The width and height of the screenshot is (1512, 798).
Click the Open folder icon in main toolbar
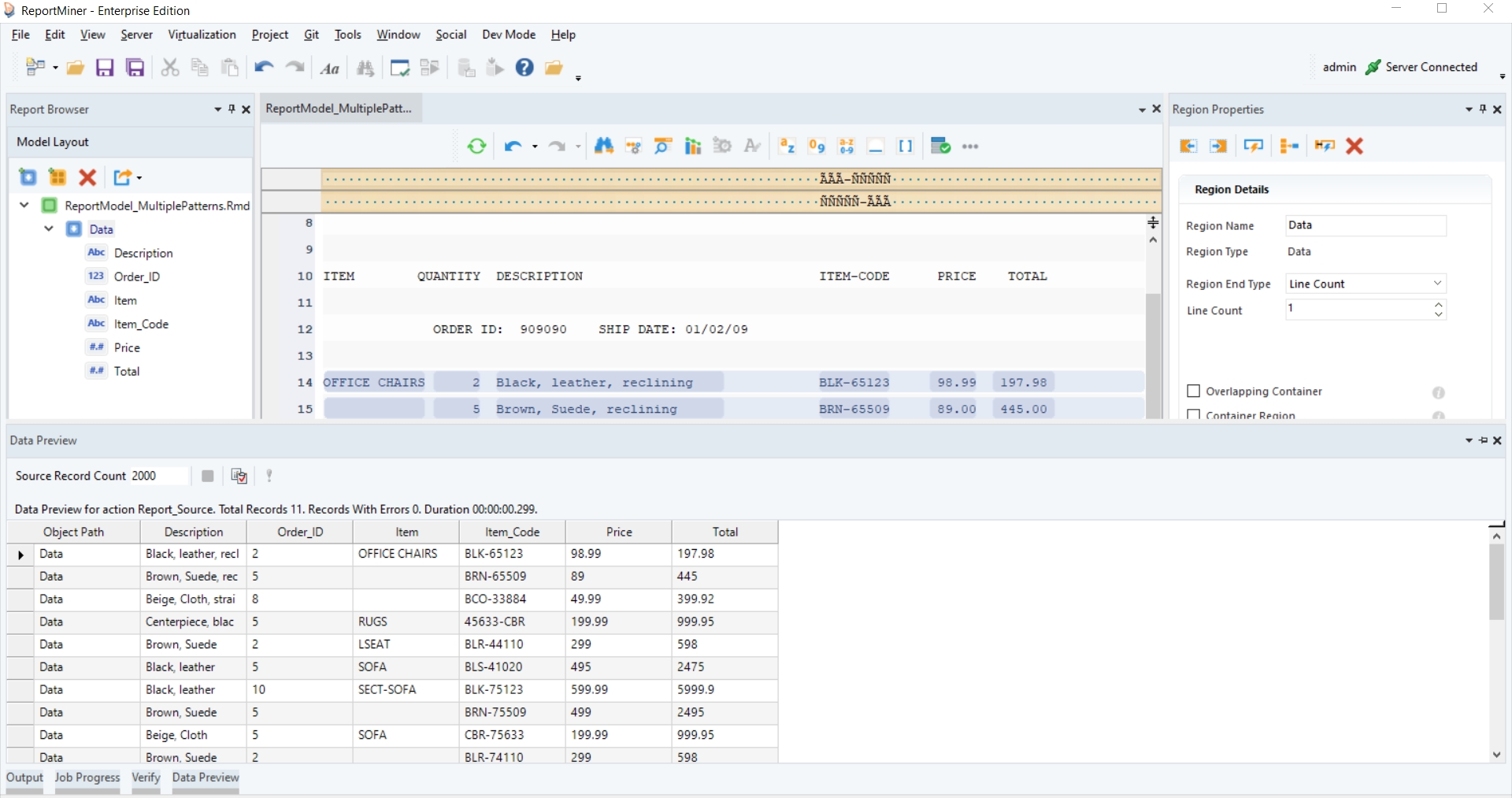(x=76, y=68)
